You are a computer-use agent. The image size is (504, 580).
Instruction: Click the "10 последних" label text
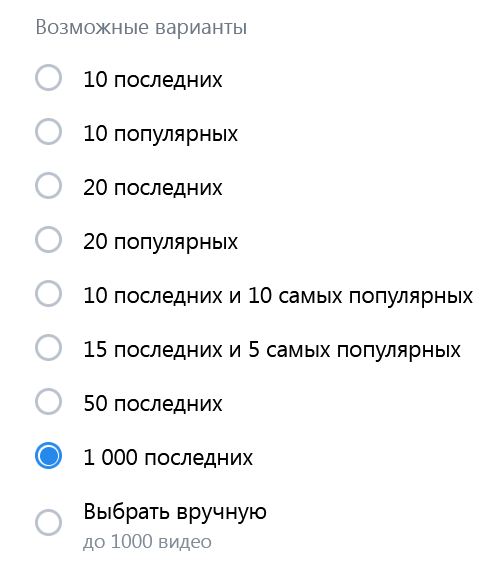(x=153, y=80)
